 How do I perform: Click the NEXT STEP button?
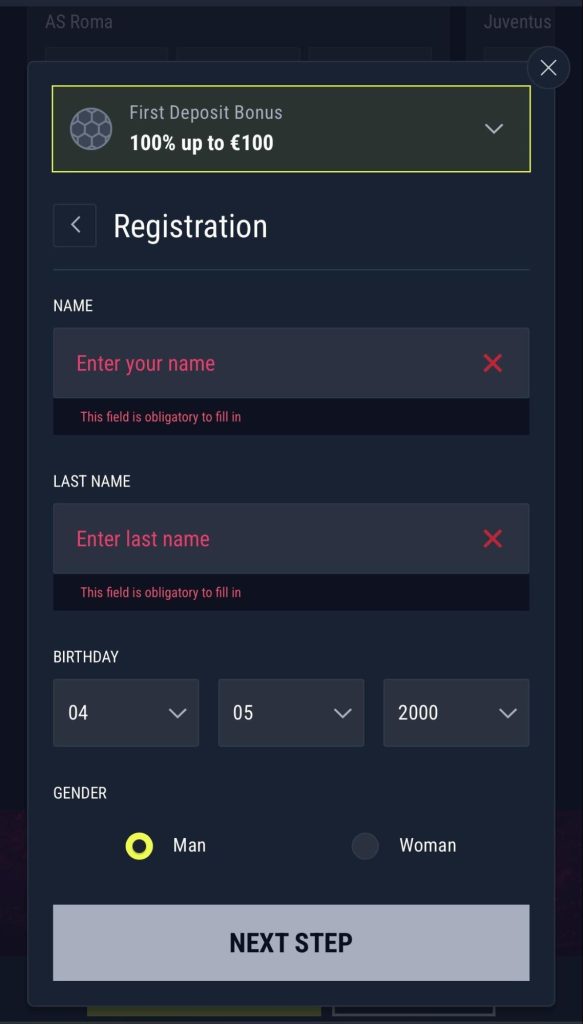[291, 942]
